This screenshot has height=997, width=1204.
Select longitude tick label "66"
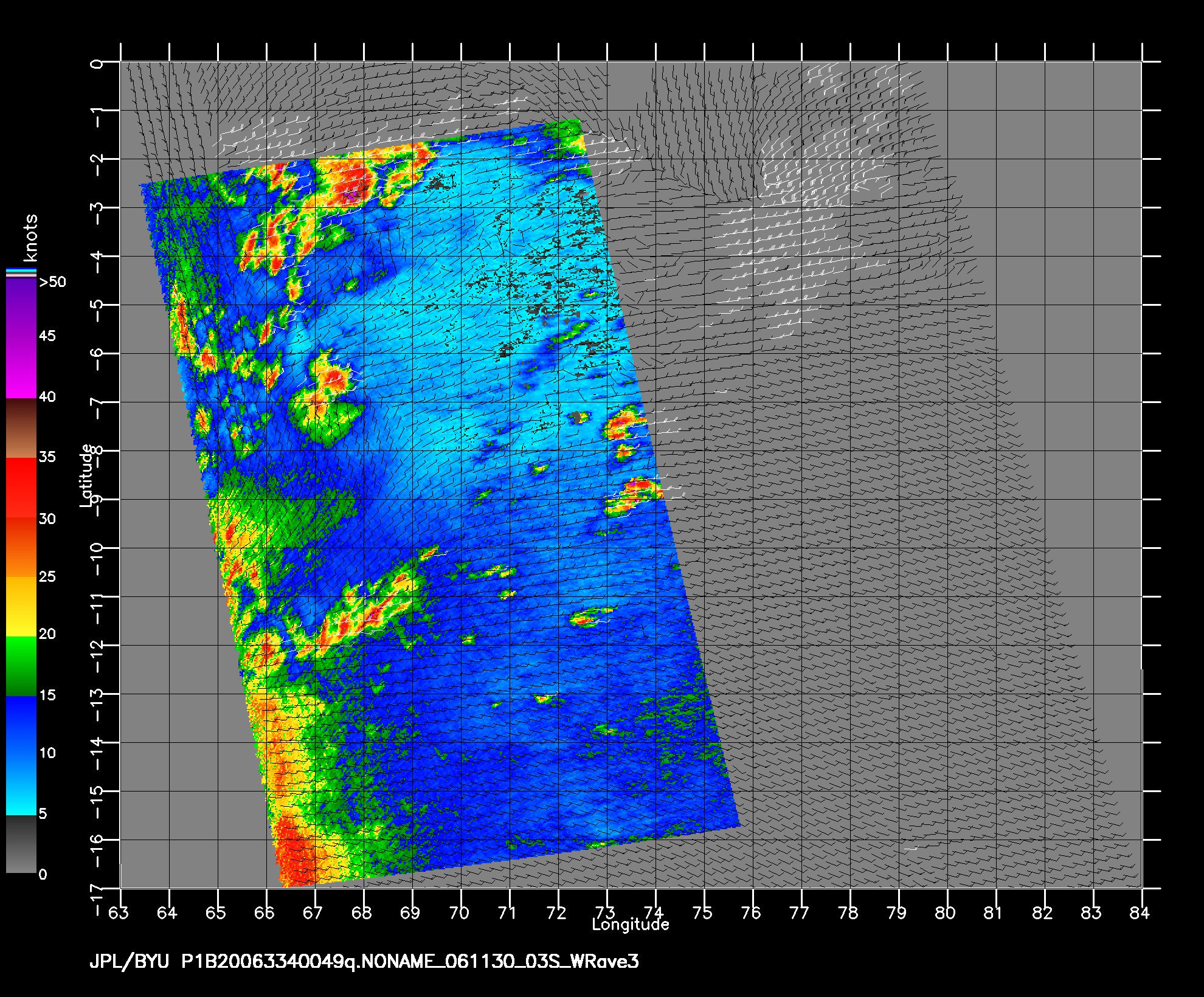(x=265, y=913)
